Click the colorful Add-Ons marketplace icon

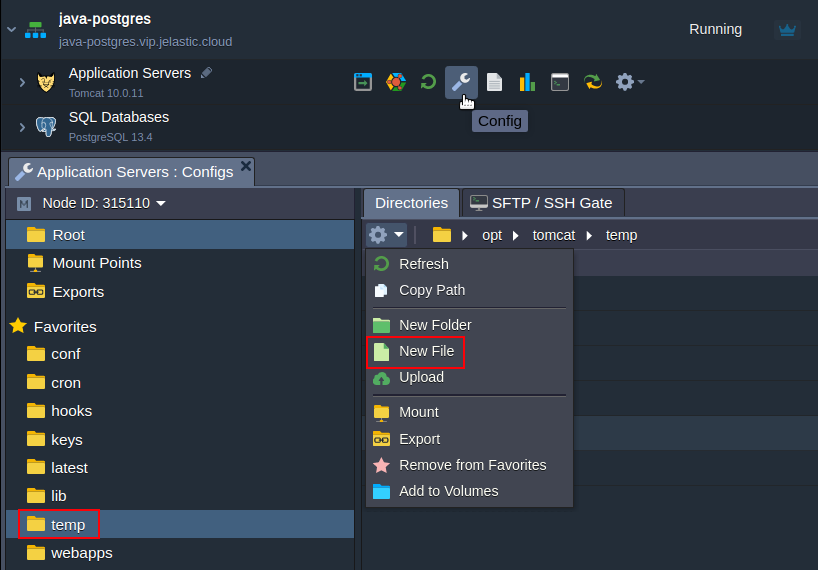click(396, 82)
